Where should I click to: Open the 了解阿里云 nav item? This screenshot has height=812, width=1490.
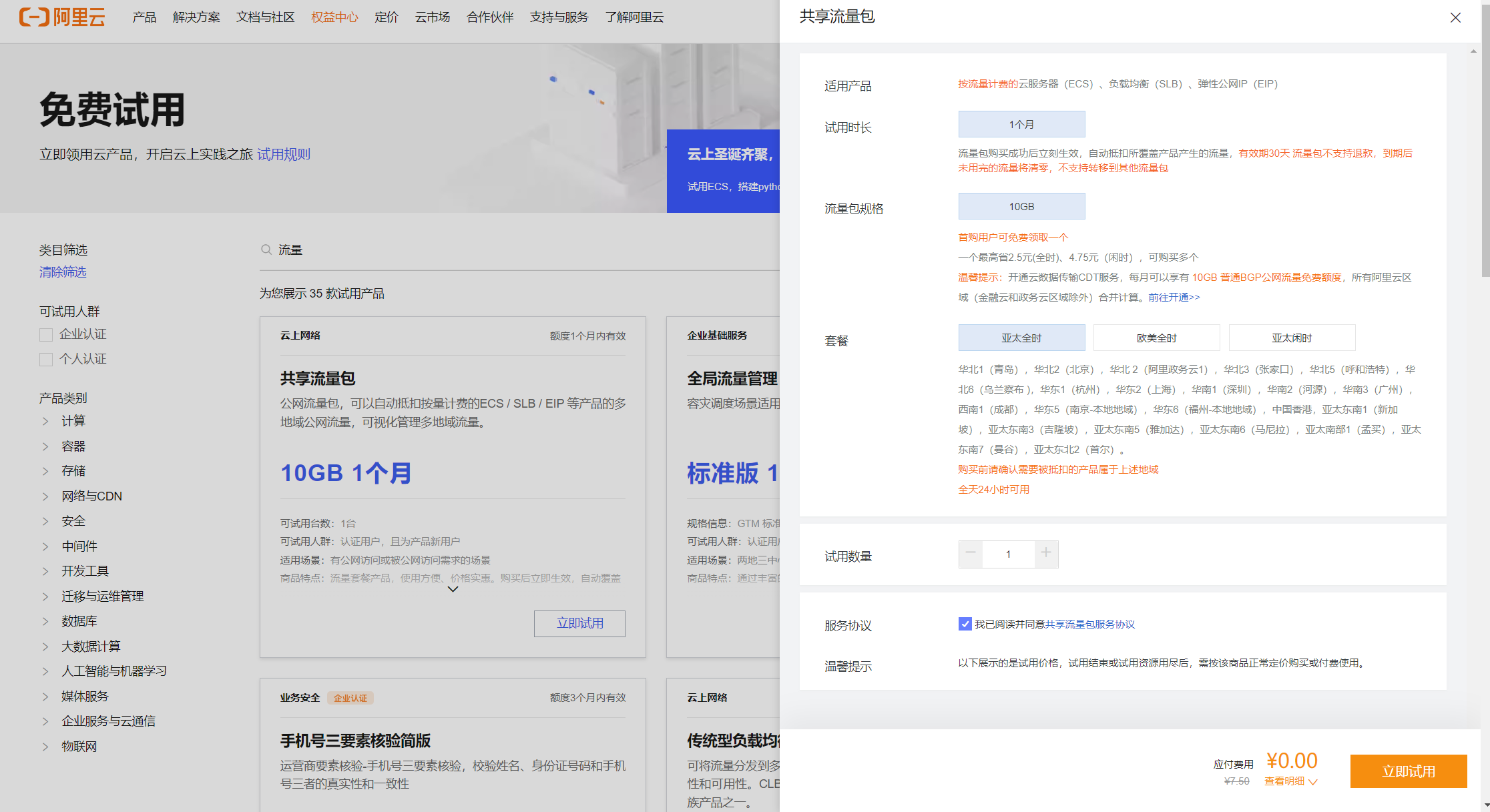click(634, 17)
